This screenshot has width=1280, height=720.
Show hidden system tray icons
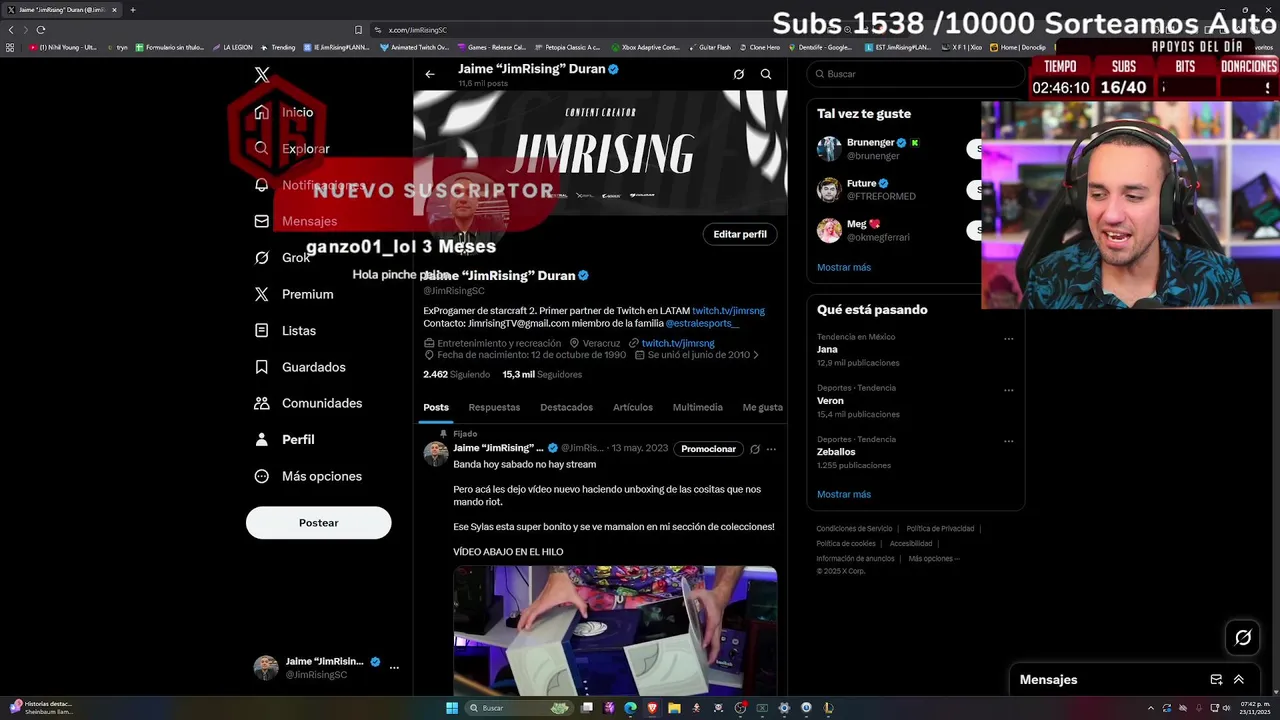coord(1150,708)
